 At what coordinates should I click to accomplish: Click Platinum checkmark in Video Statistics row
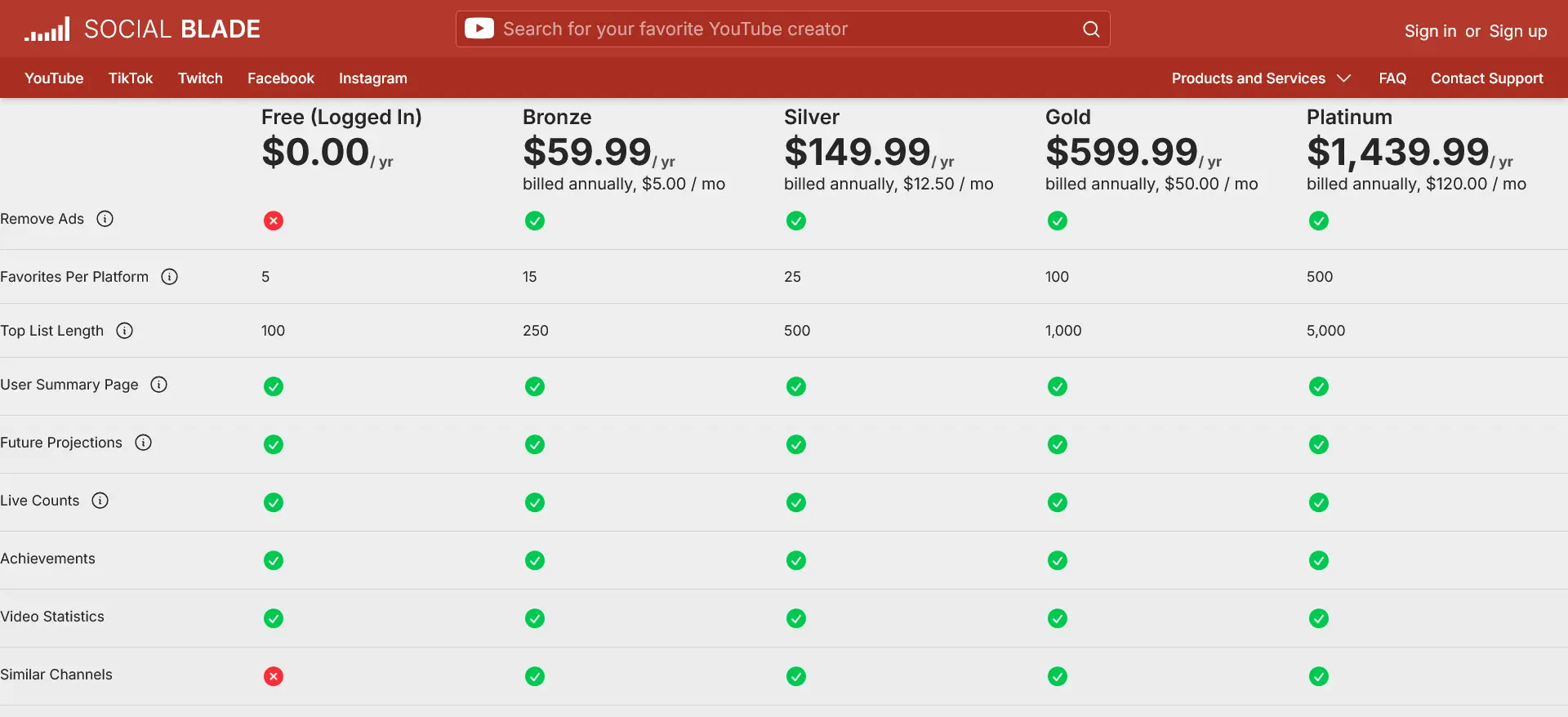[x=1319, y=618]
